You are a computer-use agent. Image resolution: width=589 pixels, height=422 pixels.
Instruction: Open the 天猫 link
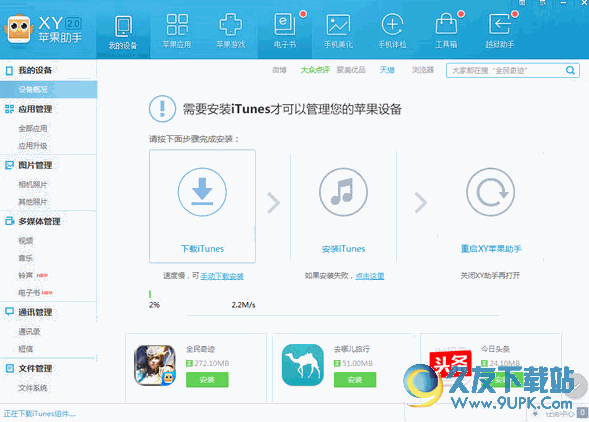point(387,70)
